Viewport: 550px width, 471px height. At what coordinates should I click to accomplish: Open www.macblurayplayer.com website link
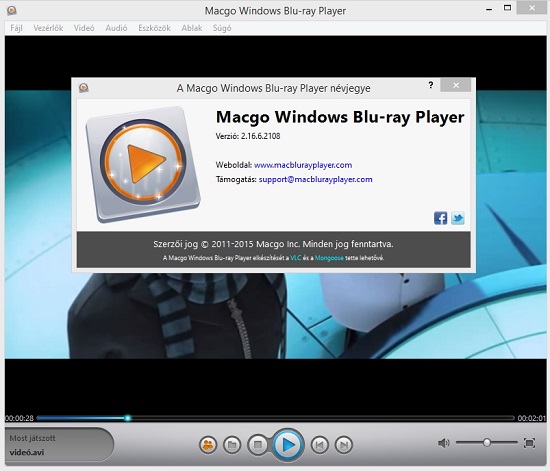(303, 165)
